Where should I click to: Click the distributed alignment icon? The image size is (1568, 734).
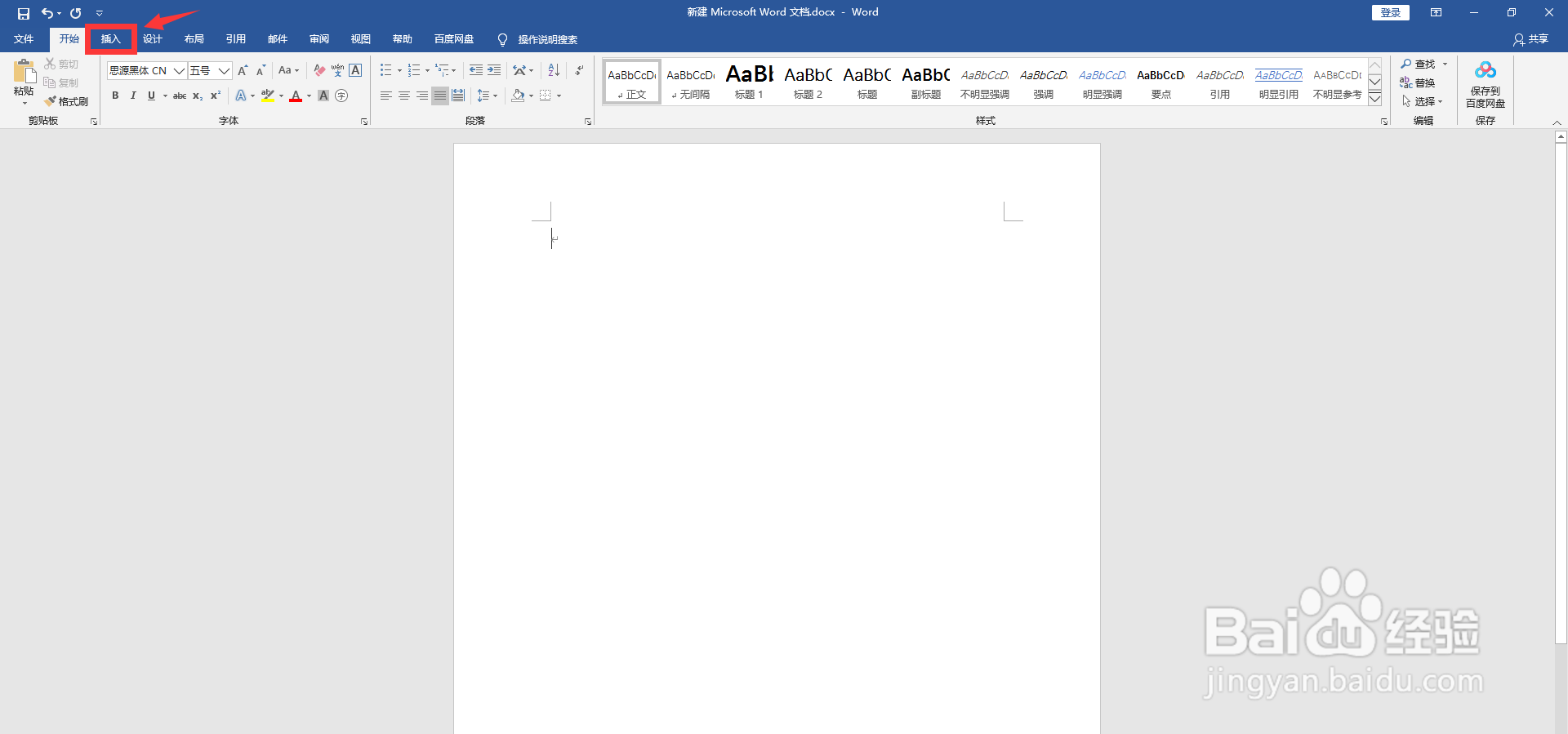[458, 96]
